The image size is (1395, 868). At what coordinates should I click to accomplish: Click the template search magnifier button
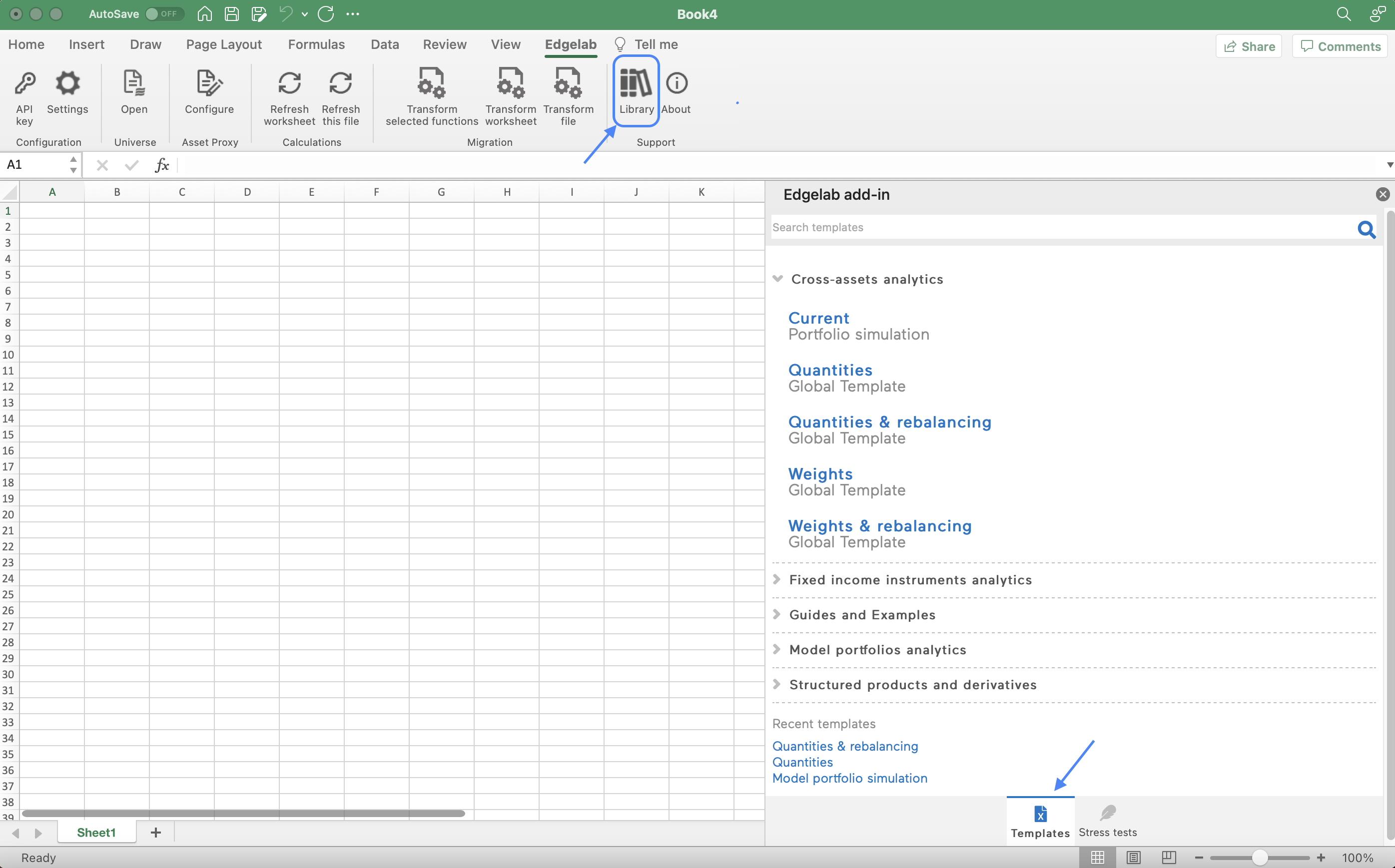[x=1367, y=229]
